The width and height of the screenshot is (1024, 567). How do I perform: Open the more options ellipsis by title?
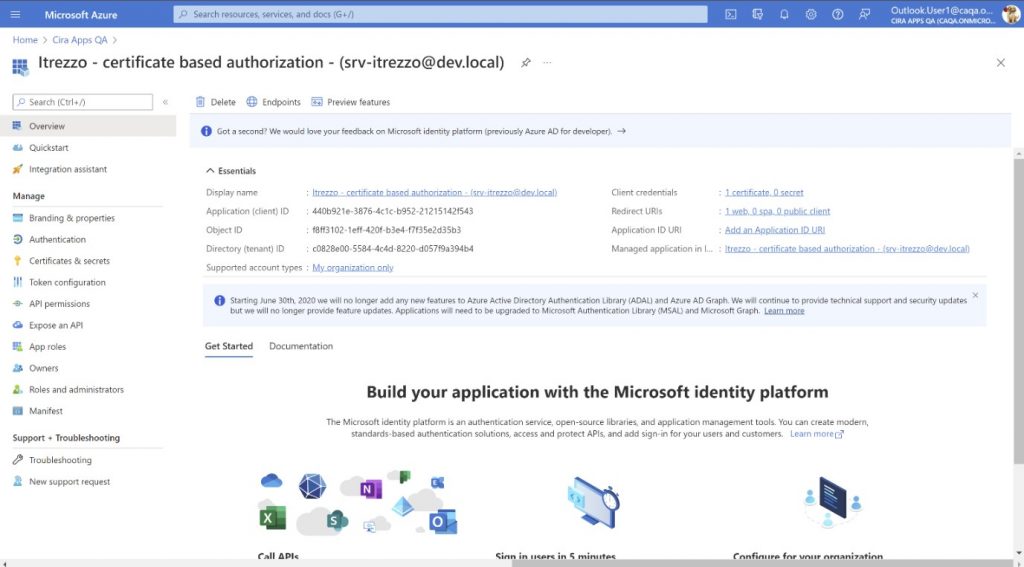pos(547,63)
